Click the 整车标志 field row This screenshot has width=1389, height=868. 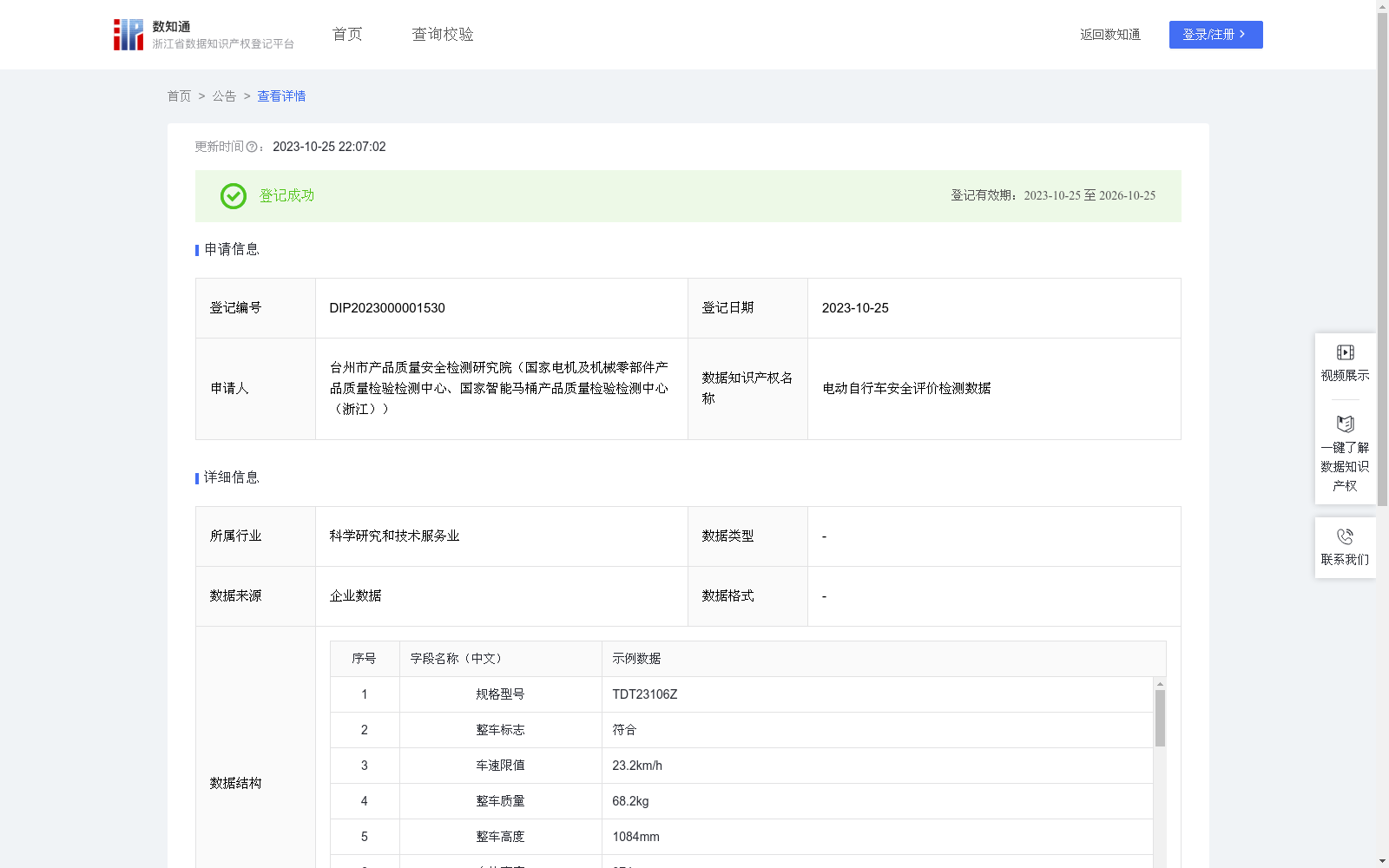tap(741, 730)
